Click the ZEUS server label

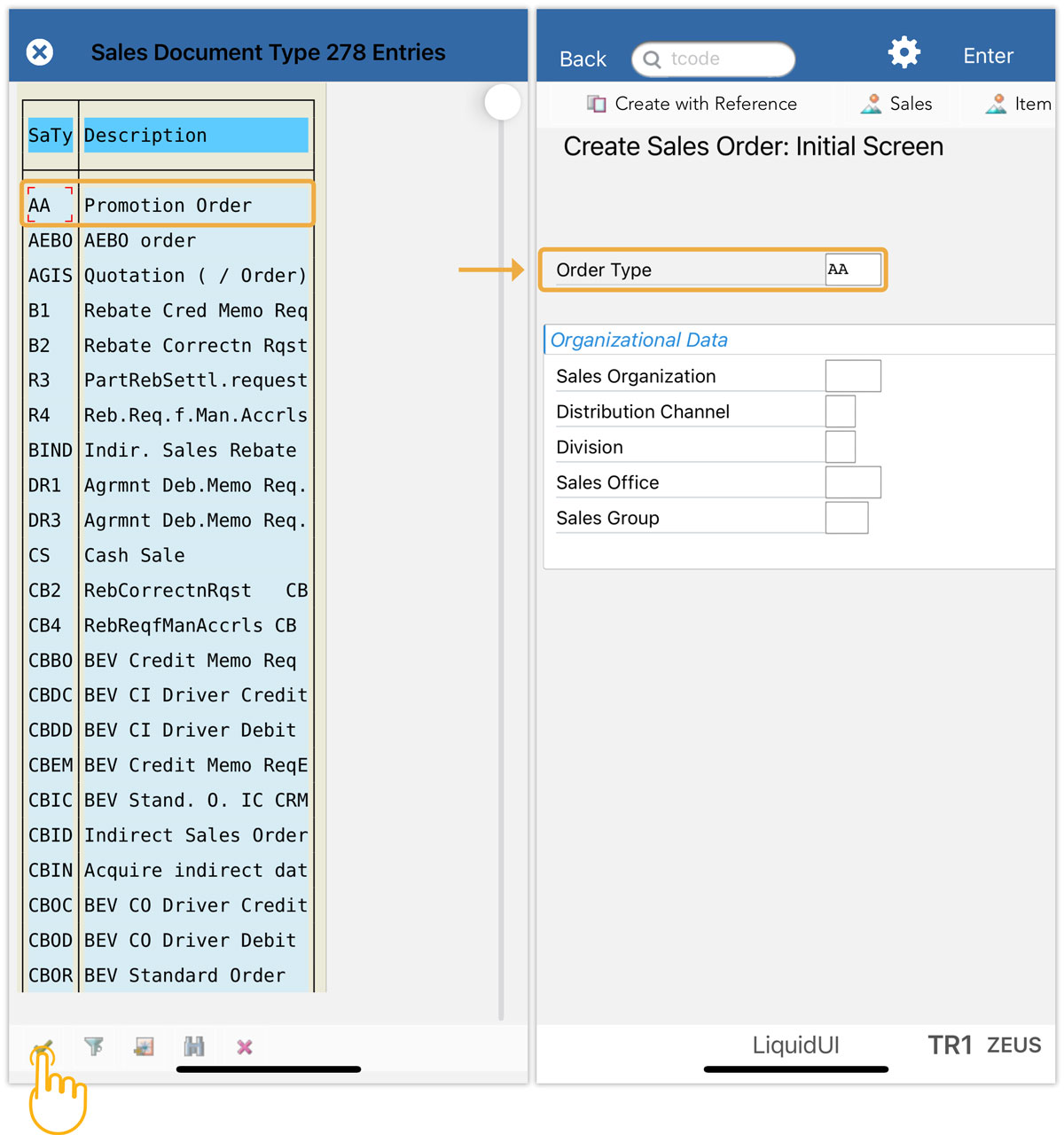pyautogui.click(x=1014, y=1045)
